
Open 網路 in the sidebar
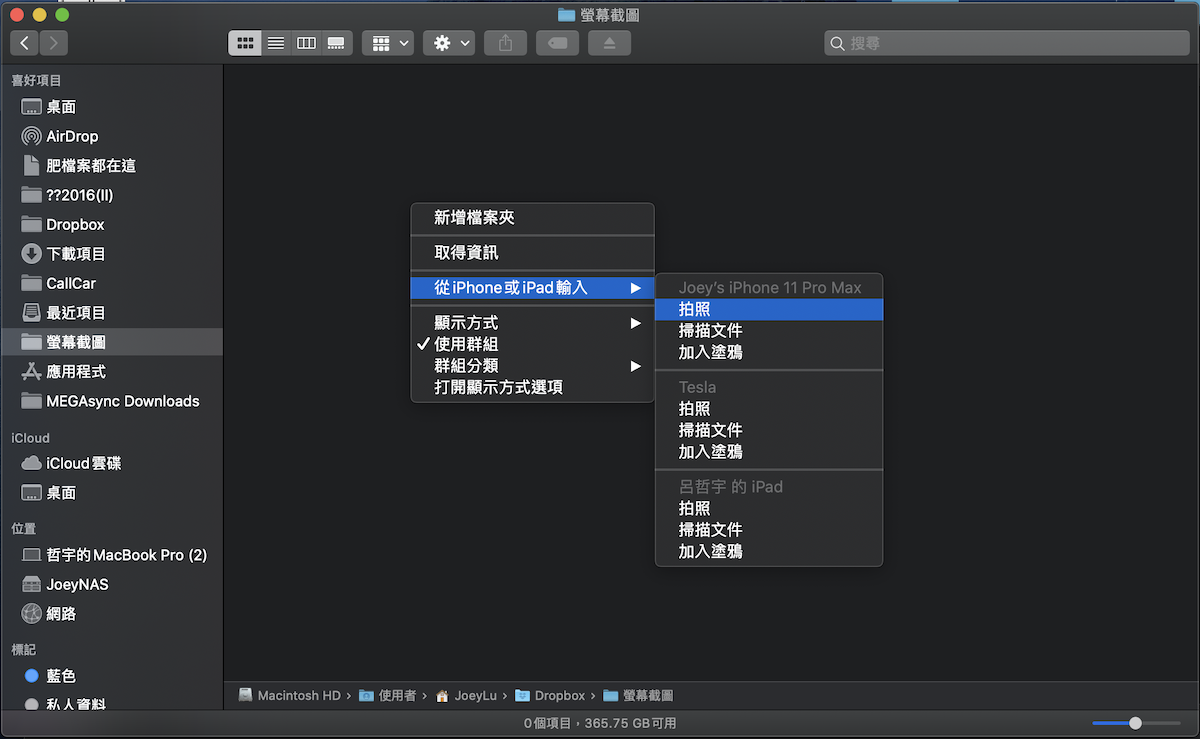pyautogui.click(x=111, y=614)
